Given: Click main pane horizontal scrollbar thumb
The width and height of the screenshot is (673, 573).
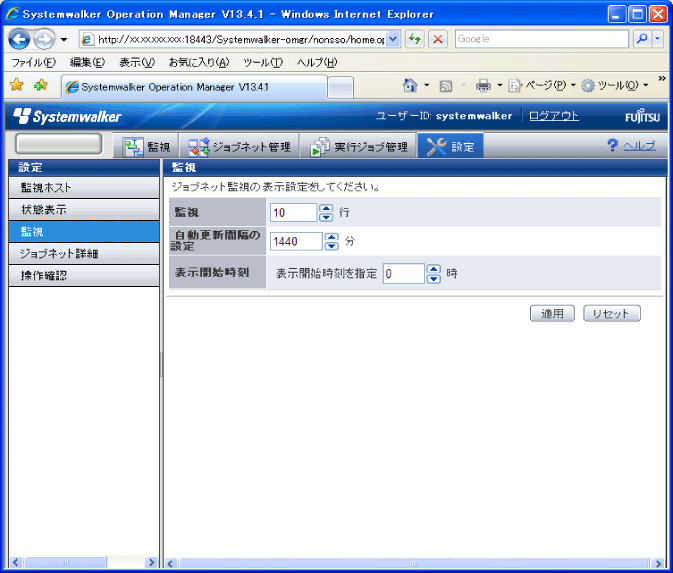Looking at the screenshot, I should [x=414, y=563].
